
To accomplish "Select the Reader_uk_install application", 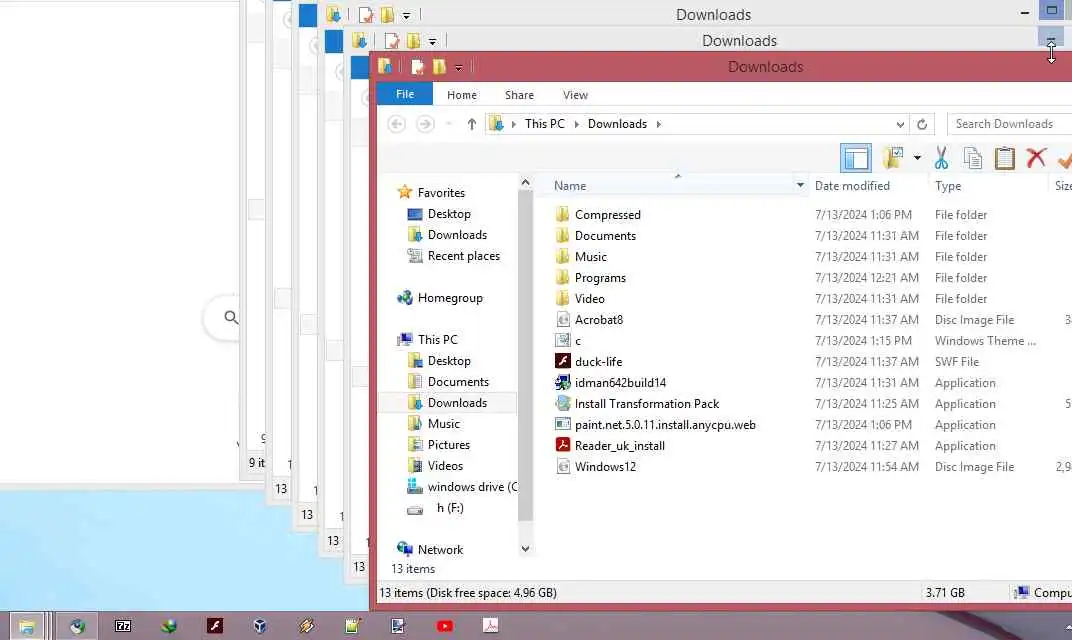I will point(619,446).
